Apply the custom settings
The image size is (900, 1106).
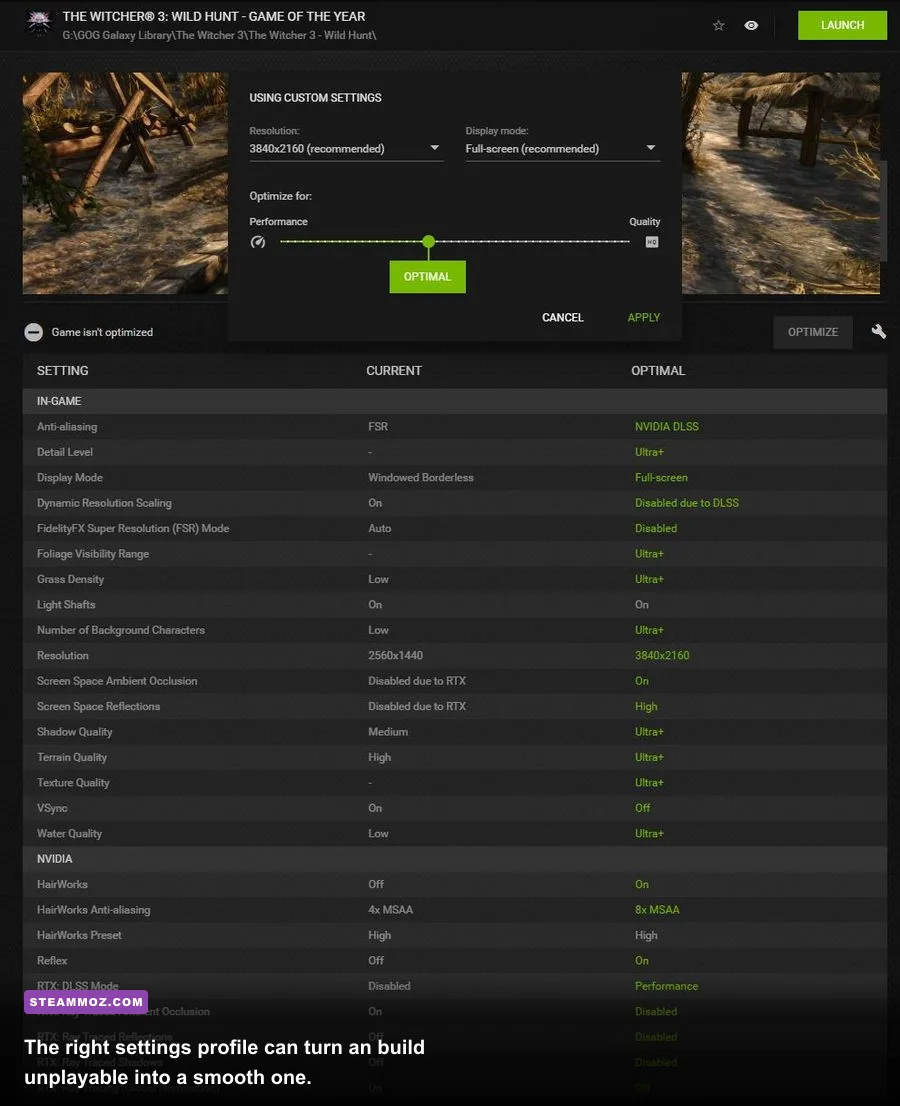[x=644, y=317]
